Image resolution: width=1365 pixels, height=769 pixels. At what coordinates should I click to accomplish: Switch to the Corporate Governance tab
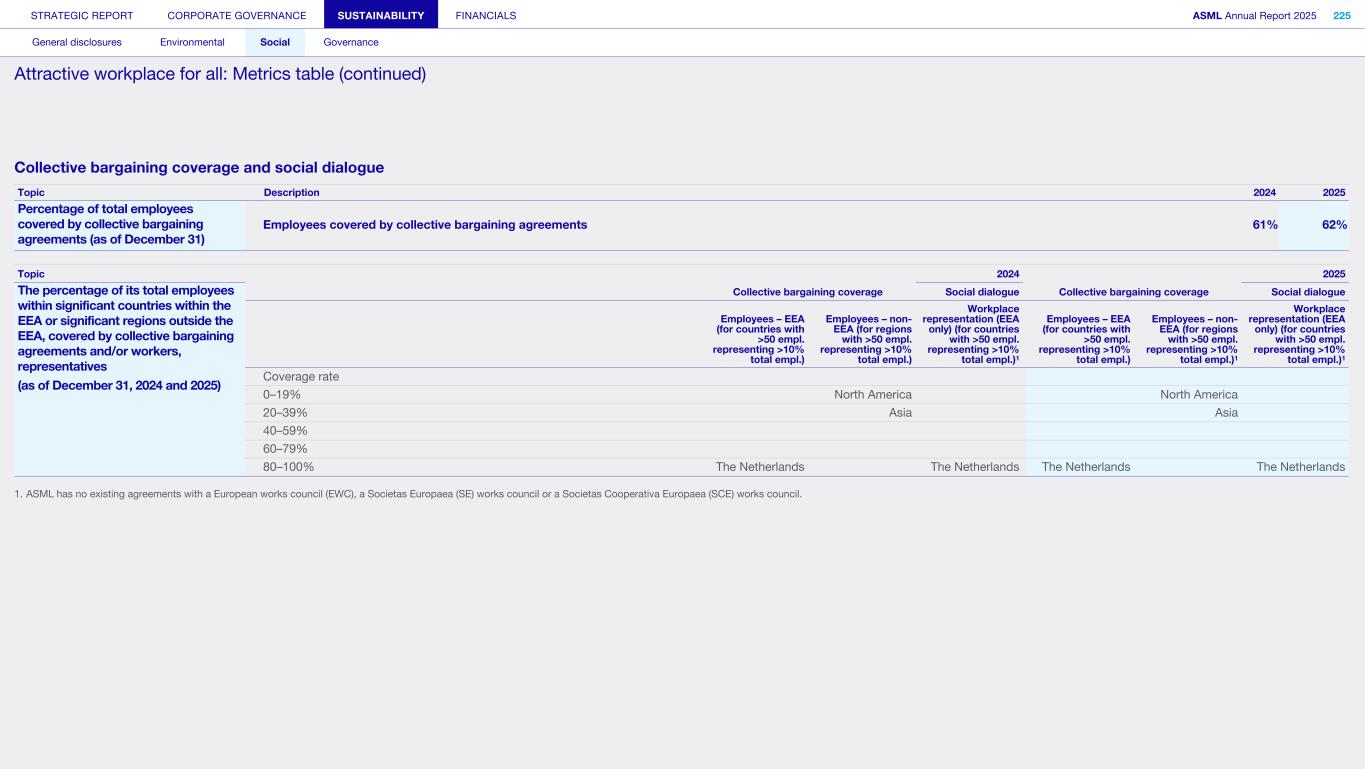pyautogui.click(x=237, y=15)
